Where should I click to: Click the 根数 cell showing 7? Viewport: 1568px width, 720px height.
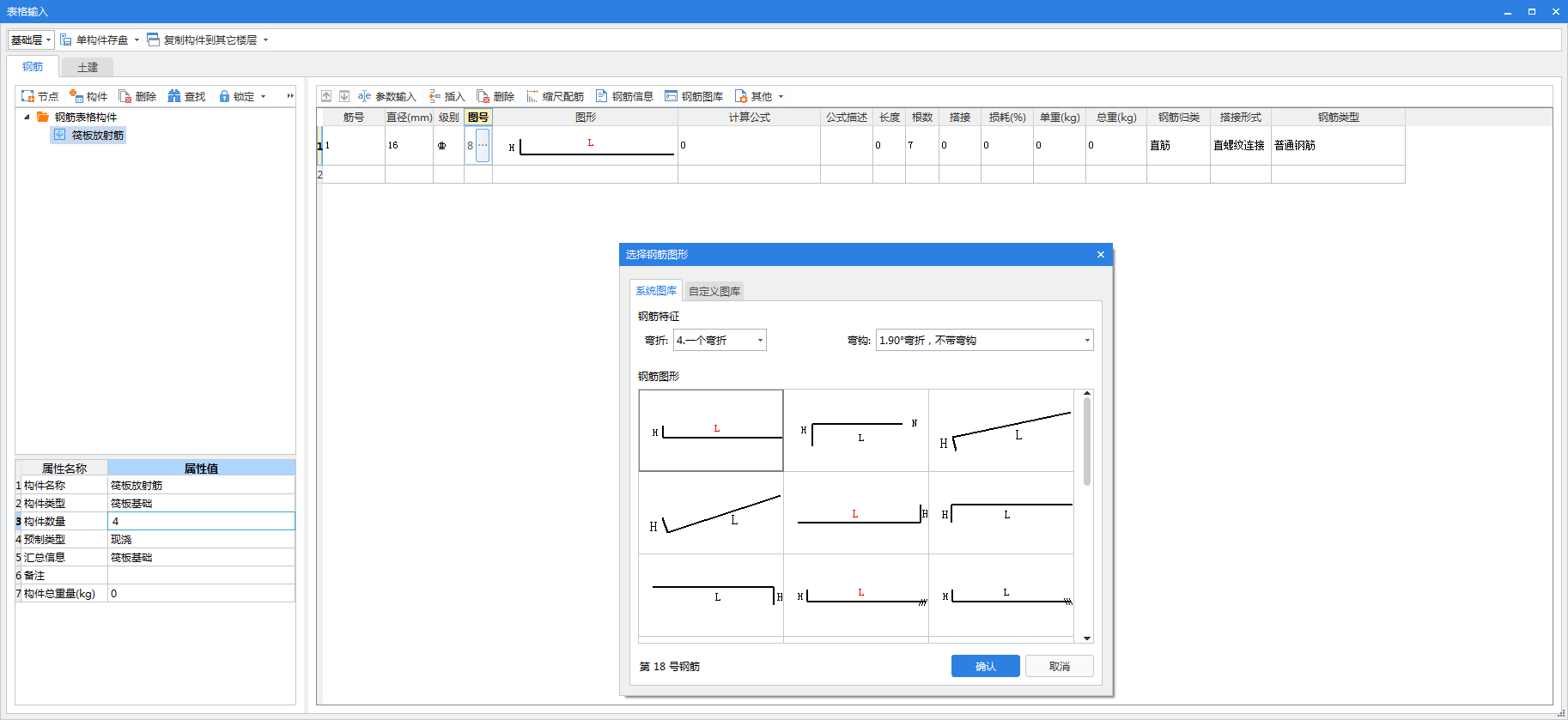pos(922,145)
